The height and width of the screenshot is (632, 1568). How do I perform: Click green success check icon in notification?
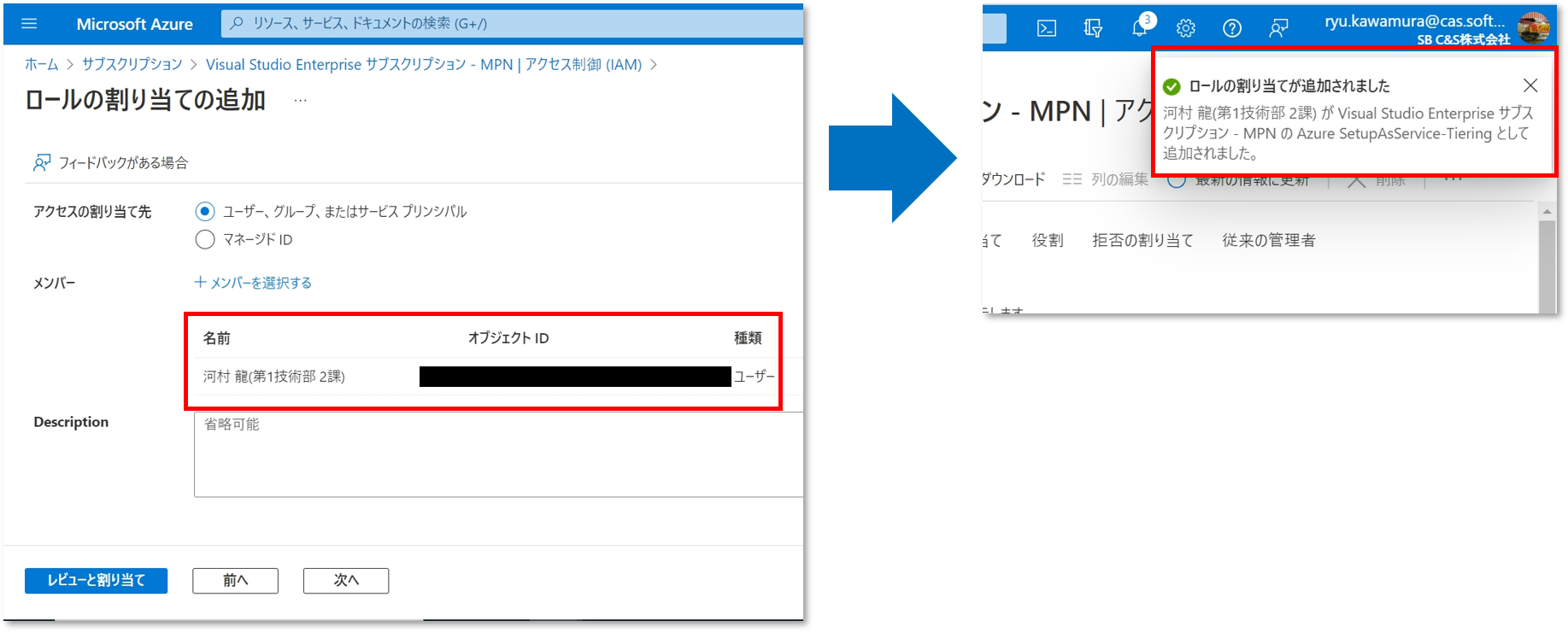coord(1172,86)
